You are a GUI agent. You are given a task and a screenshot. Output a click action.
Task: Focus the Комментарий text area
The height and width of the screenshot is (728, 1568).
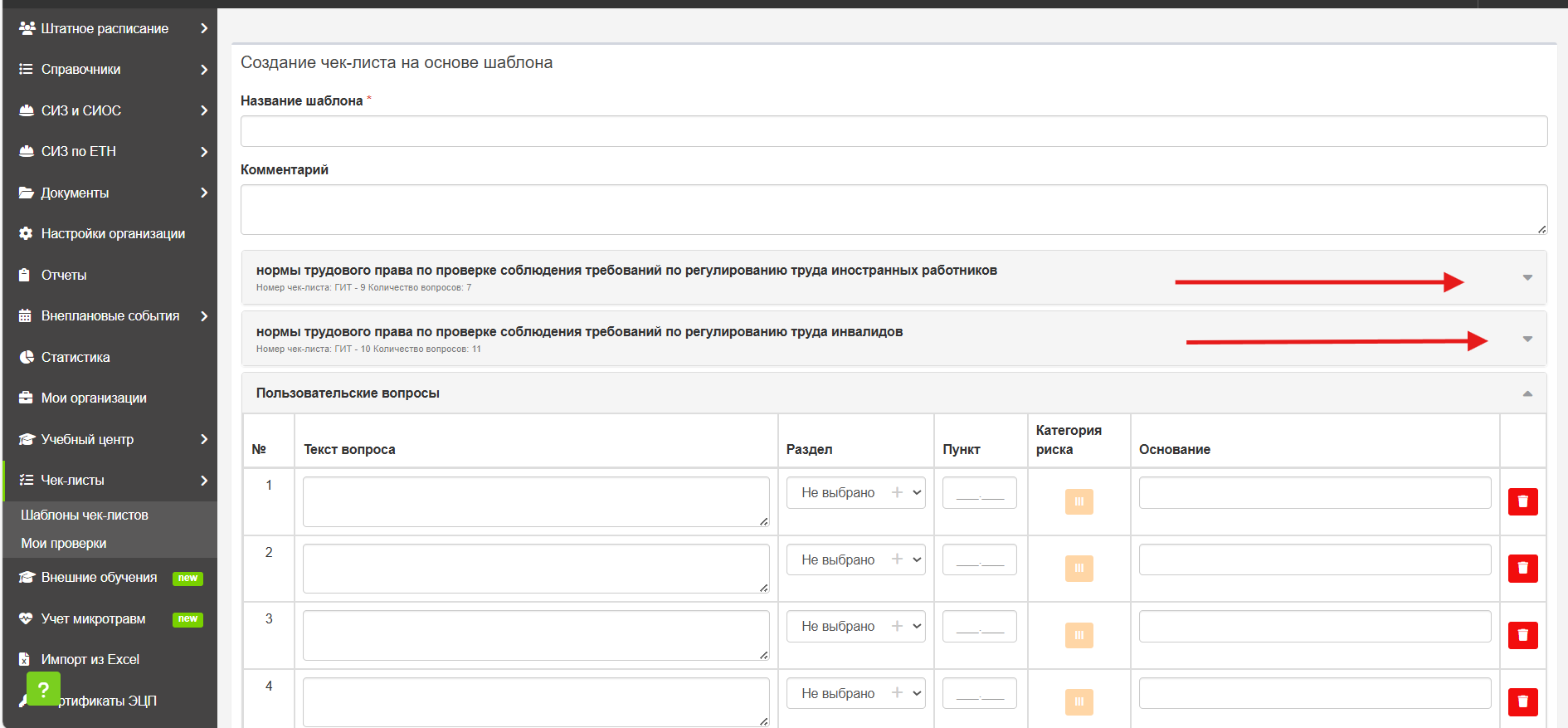(894, 209)
